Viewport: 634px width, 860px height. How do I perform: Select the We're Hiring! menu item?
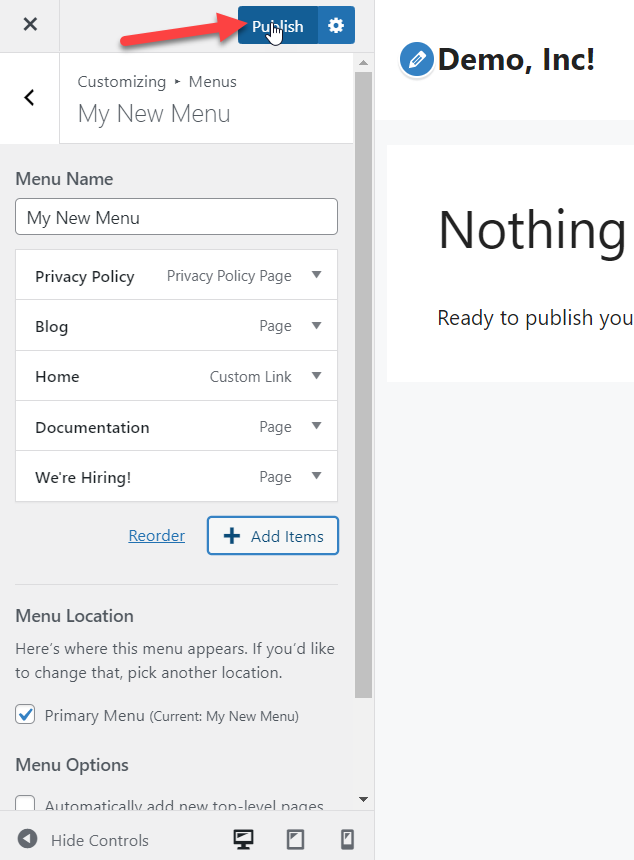click(x=83, y=477)
